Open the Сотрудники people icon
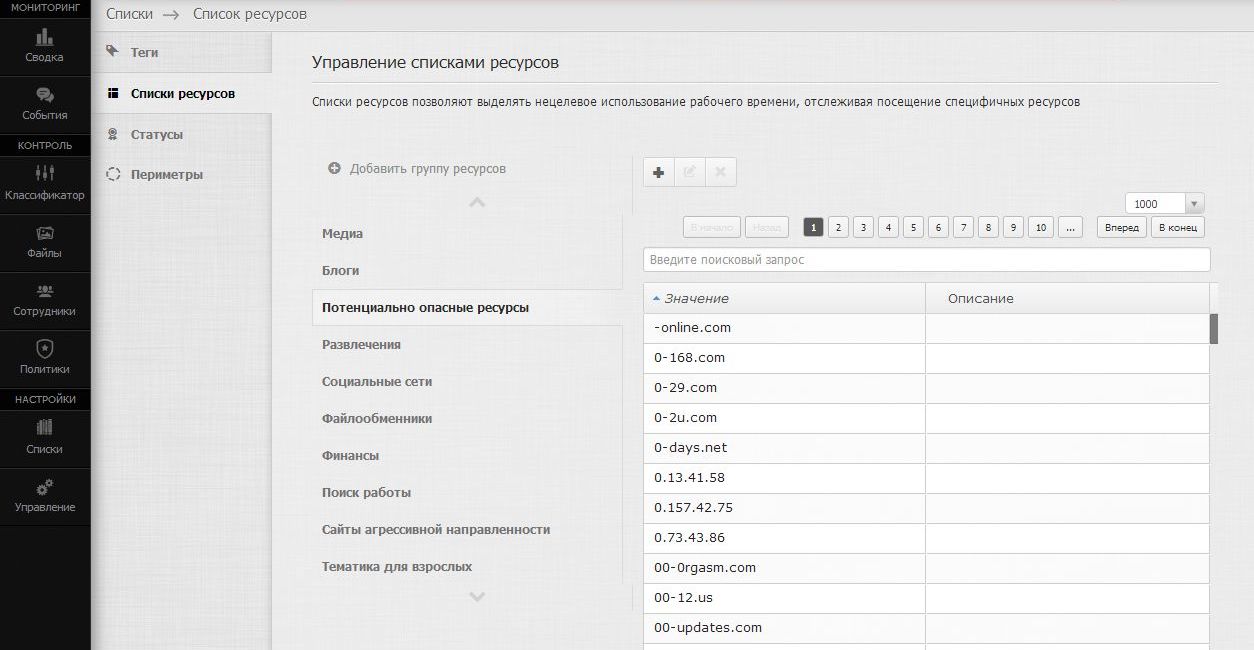Viewport: 1254px width, 650px height. pyautogui.click(x=45, y=291)
